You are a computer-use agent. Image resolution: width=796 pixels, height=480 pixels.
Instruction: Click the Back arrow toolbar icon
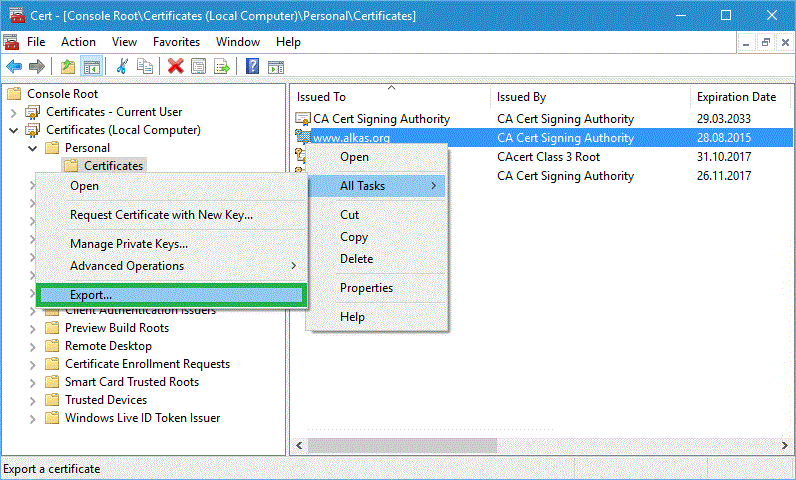click(14, 66)
